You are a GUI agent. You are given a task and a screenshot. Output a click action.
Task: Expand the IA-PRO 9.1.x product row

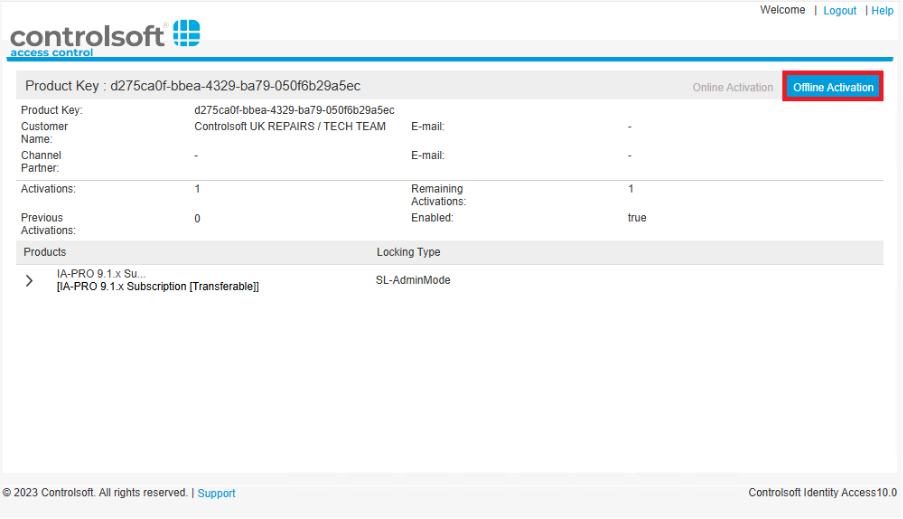coord(29,281)
